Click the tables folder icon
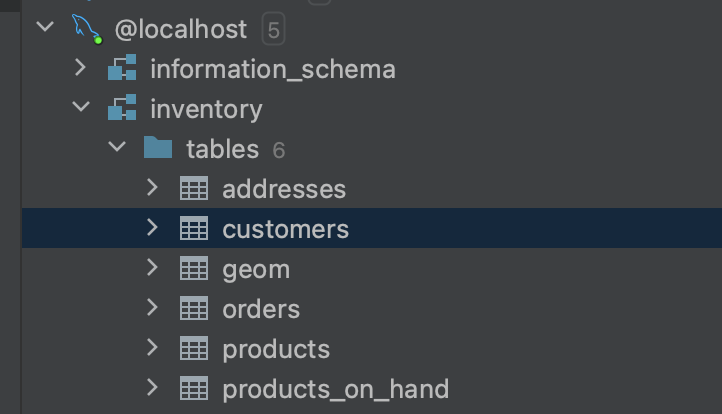Screen dimensions: 722x414 tap(158, 149)
